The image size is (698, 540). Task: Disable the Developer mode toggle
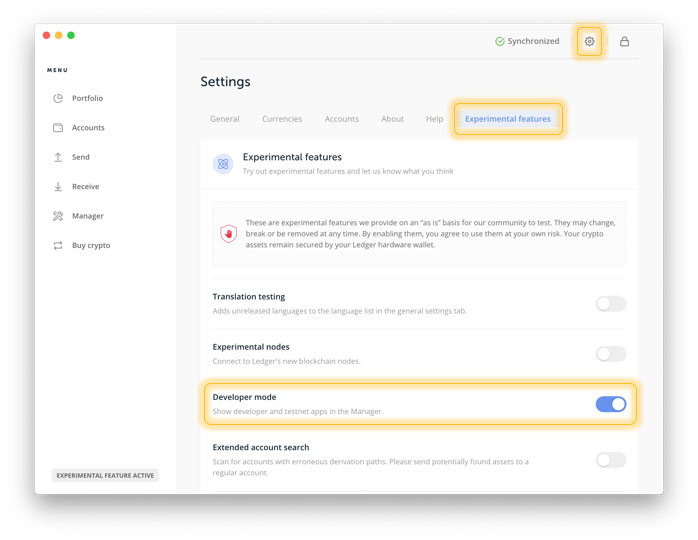coord(611,404)
